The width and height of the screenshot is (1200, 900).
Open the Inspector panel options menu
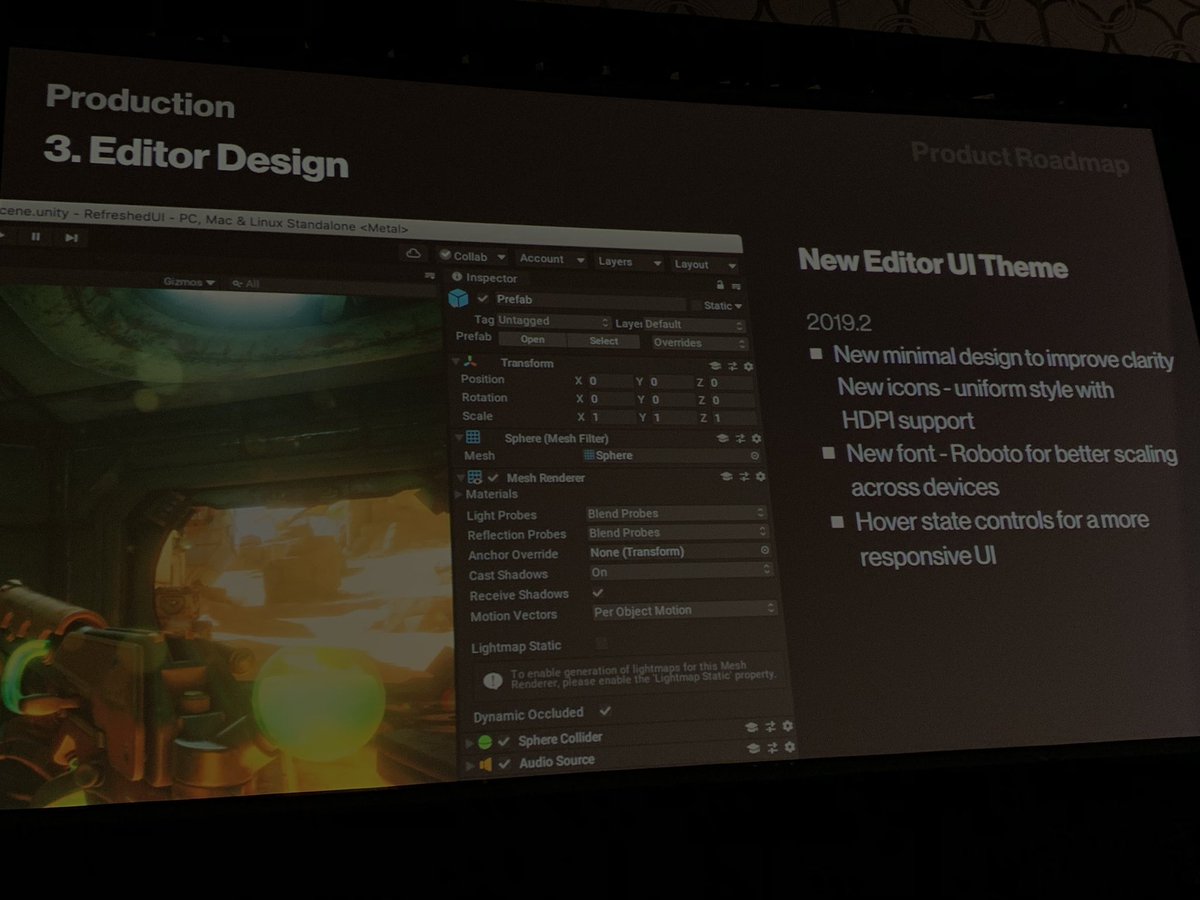735,287
